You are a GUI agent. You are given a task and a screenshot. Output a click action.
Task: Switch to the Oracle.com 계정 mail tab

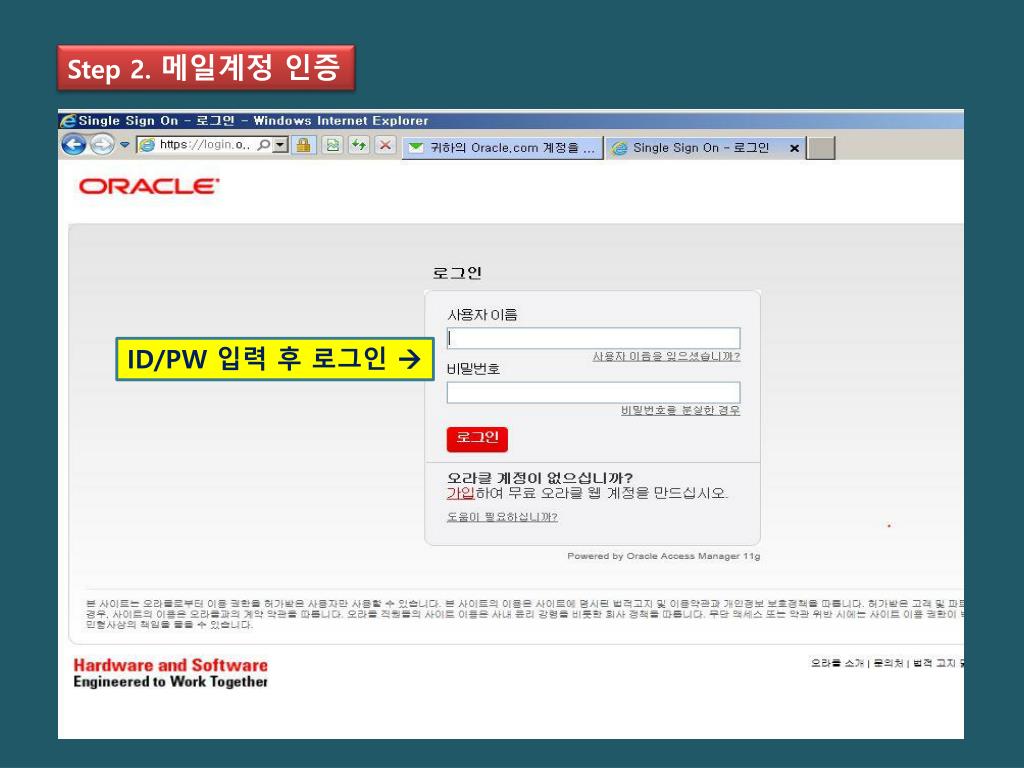(502, 148)
